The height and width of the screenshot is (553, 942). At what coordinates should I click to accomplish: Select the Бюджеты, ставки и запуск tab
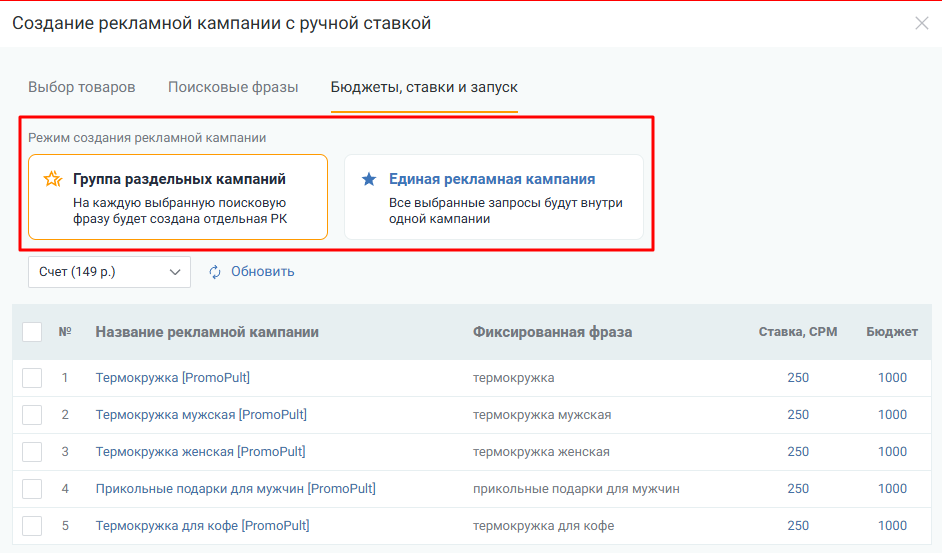click(424, 87)
